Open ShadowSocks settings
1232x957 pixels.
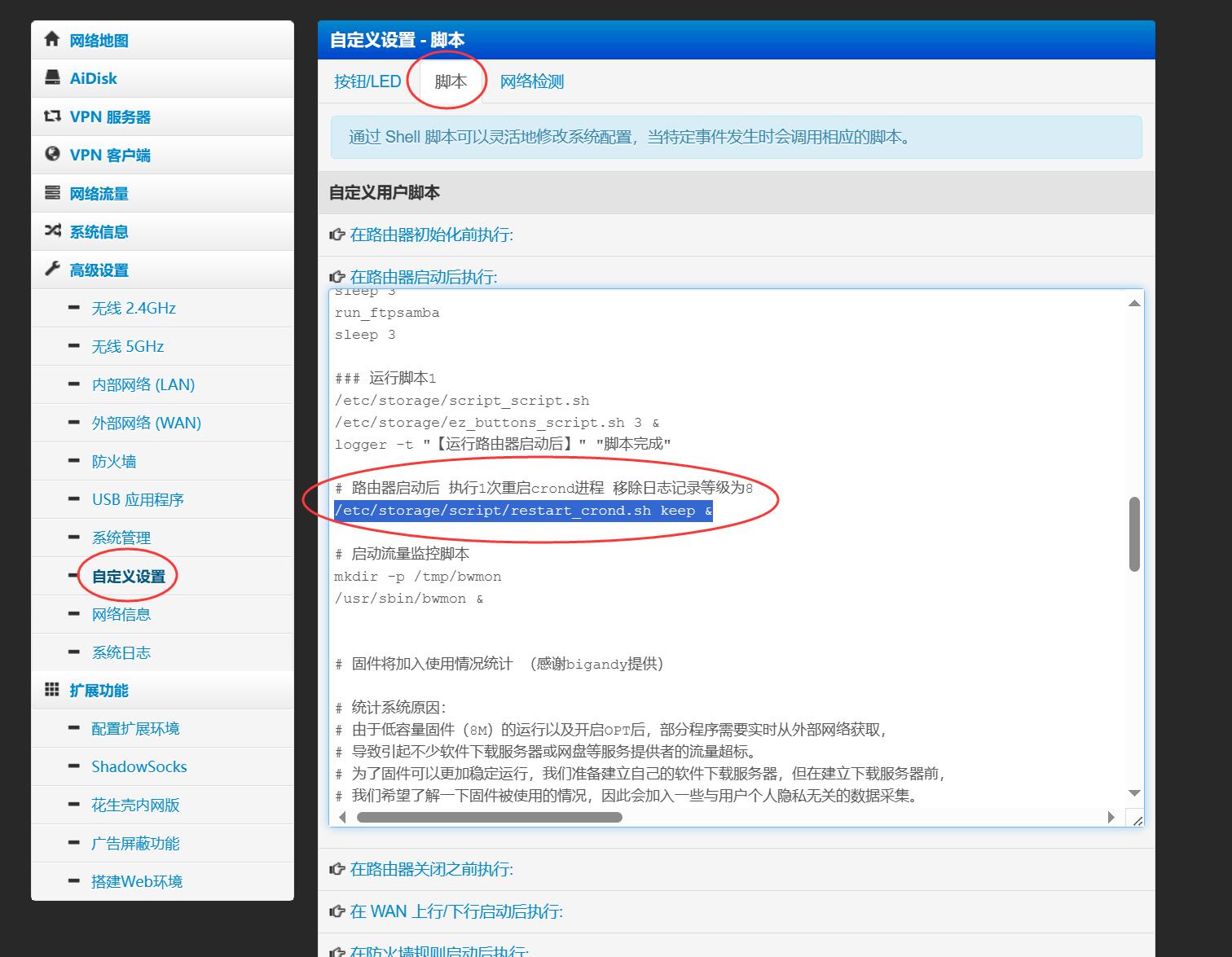coord(139,766)
